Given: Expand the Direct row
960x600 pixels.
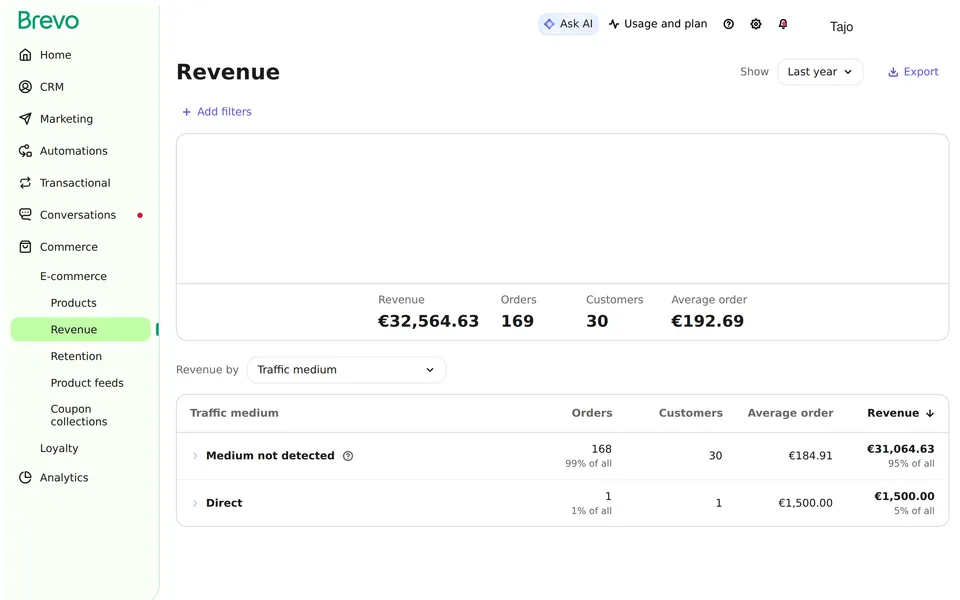Looking at the screenshot, I should [195, 503].
